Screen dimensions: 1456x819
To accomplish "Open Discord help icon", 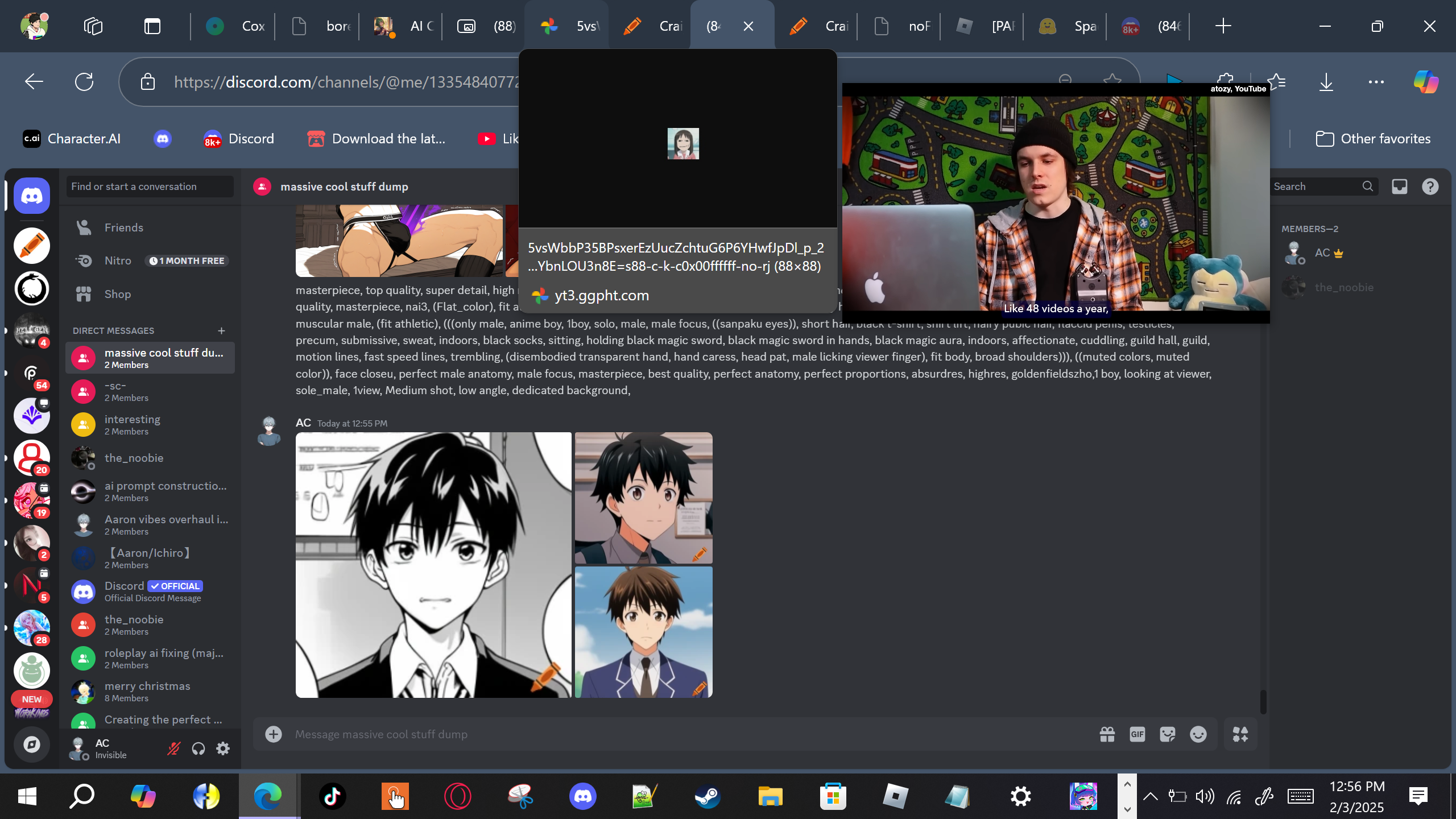I will (x=1430, y=187).
